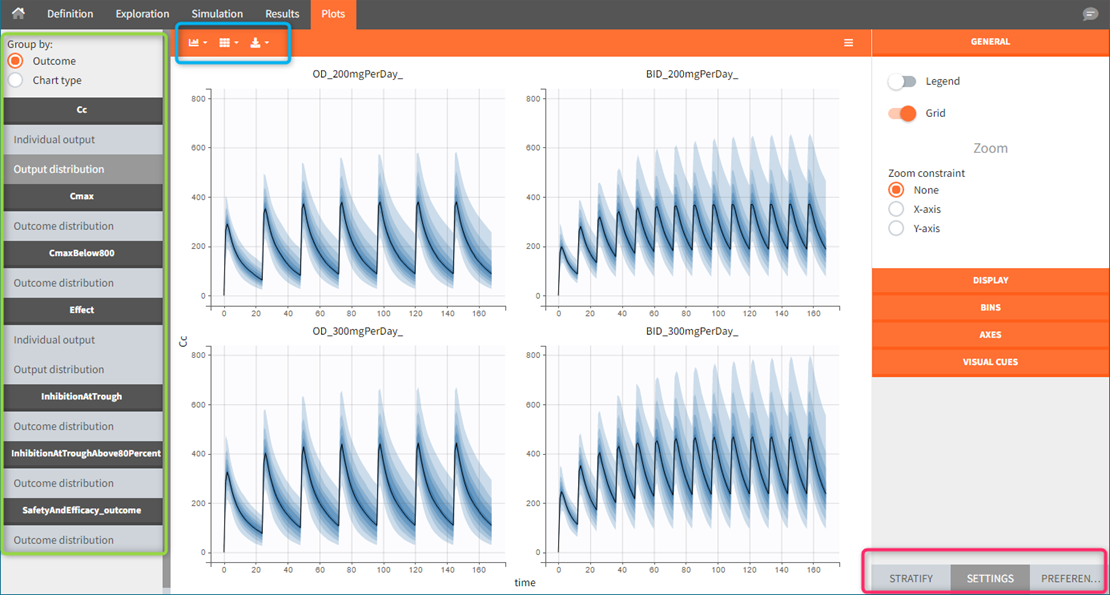Viewport: 1110px width, 595px height.
Task: Toggle the Legend switch on
Action: (x=903, y=81)
